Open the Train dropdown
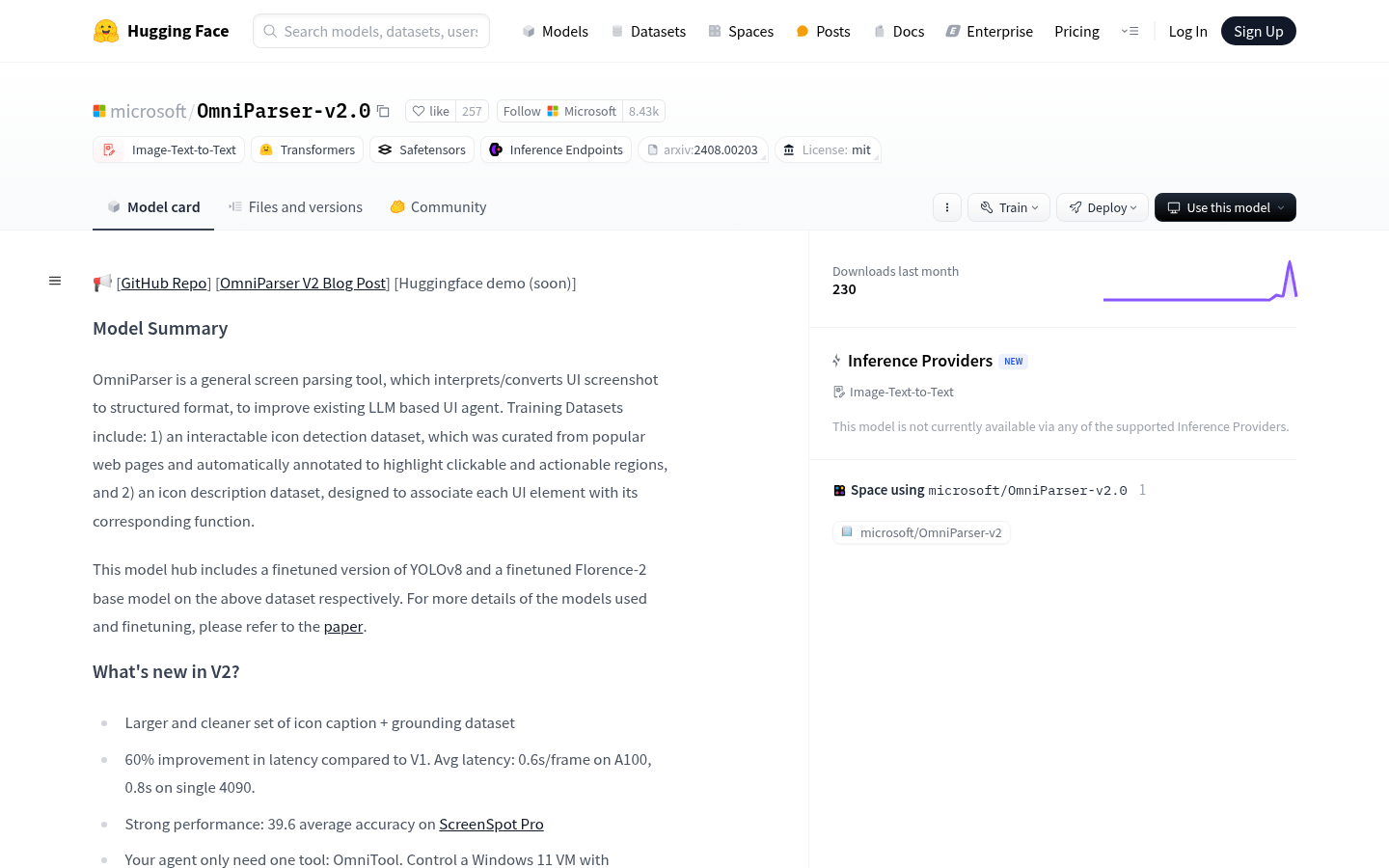 pyautogui.click(x=1008, y=206)
